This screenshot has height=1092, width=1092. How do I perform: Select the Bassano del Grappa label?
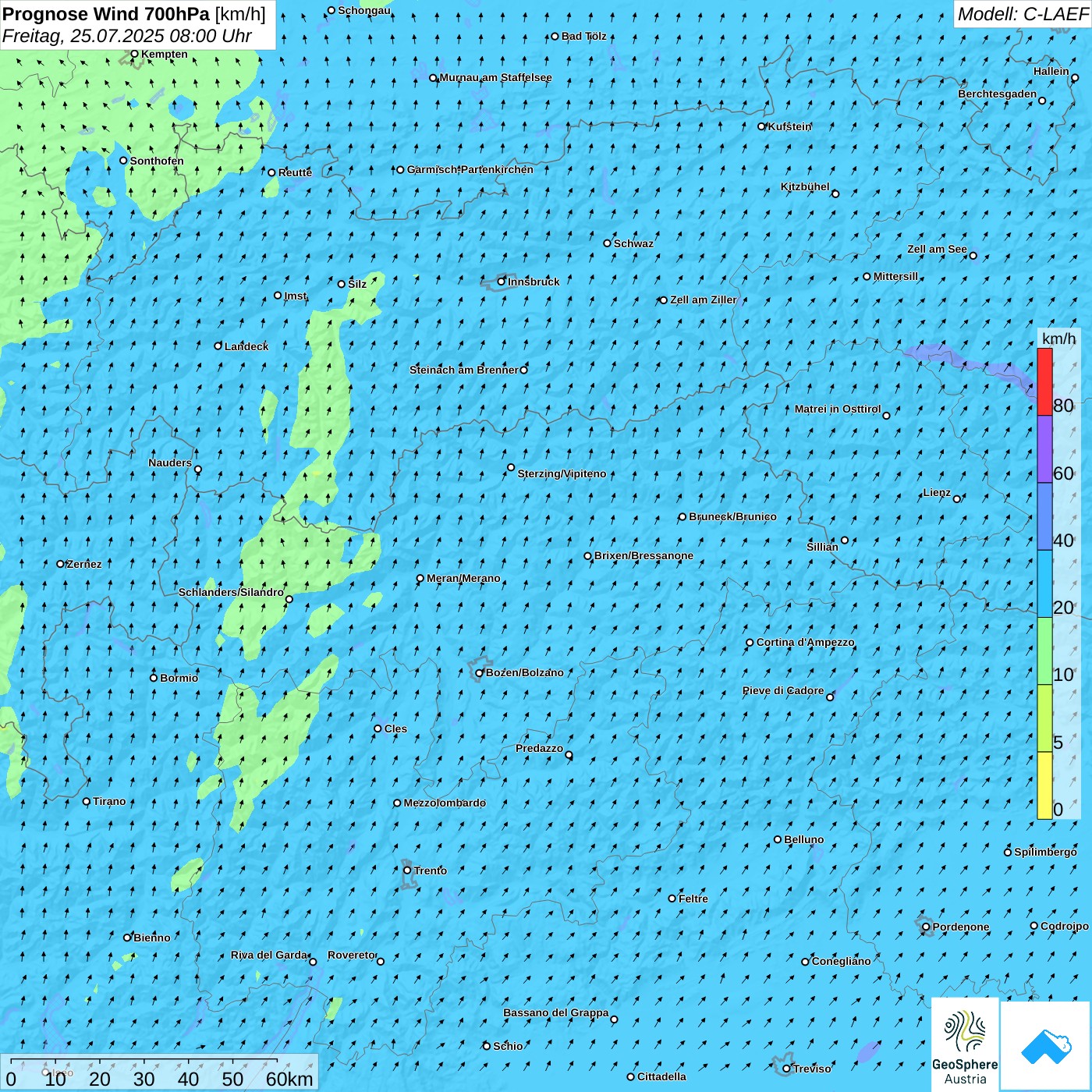[x=556, y=1012]
